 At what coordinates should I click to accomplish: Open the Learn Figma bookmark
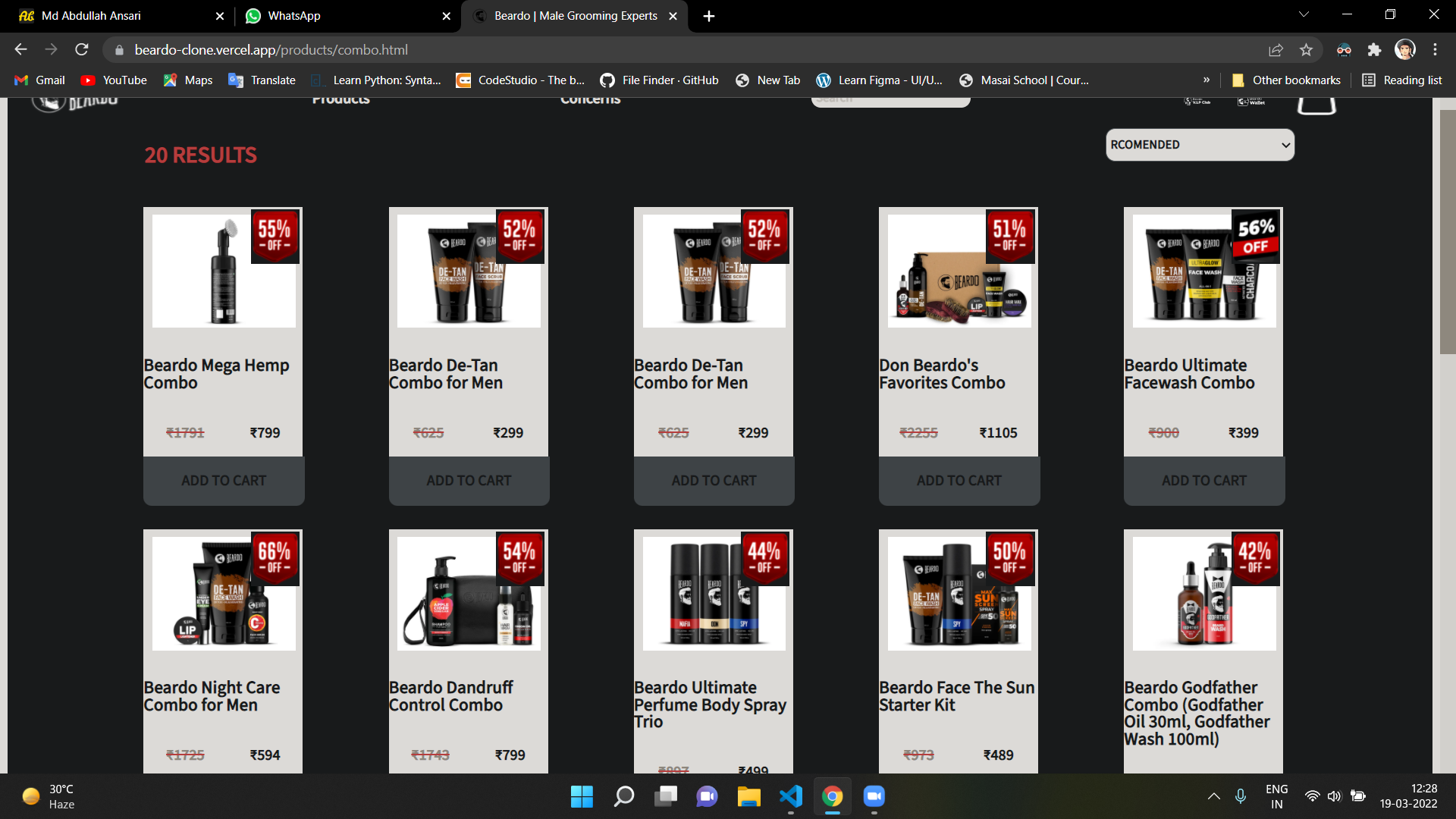pyautogui.click(x=880, y=80)
